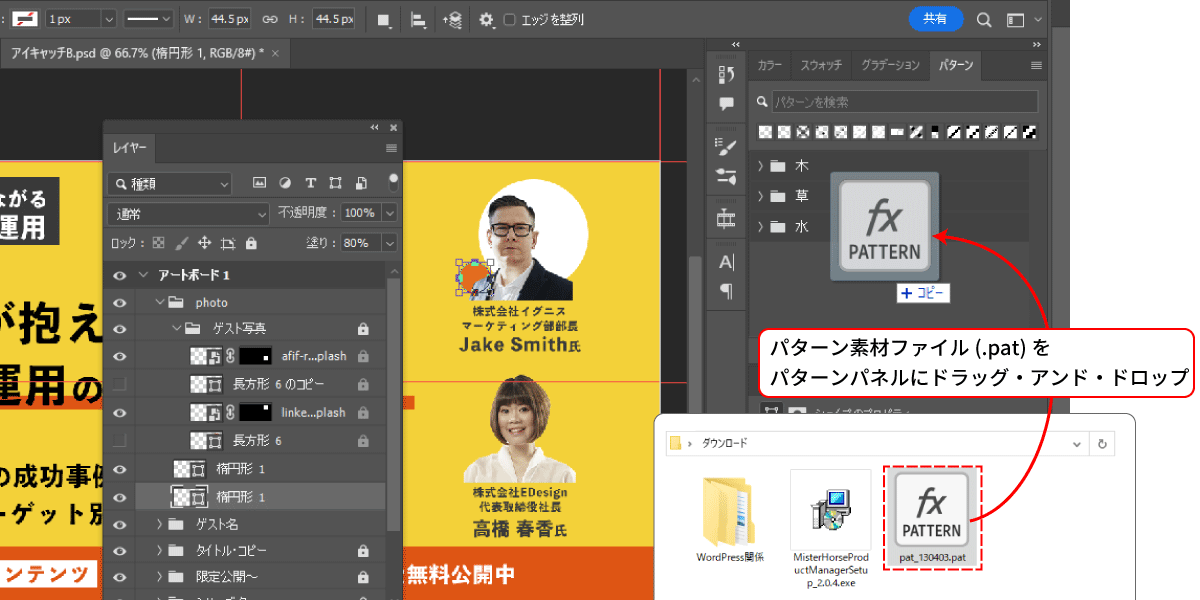Click lock position move icon
1200x600 pixels.
pos(204,243)
